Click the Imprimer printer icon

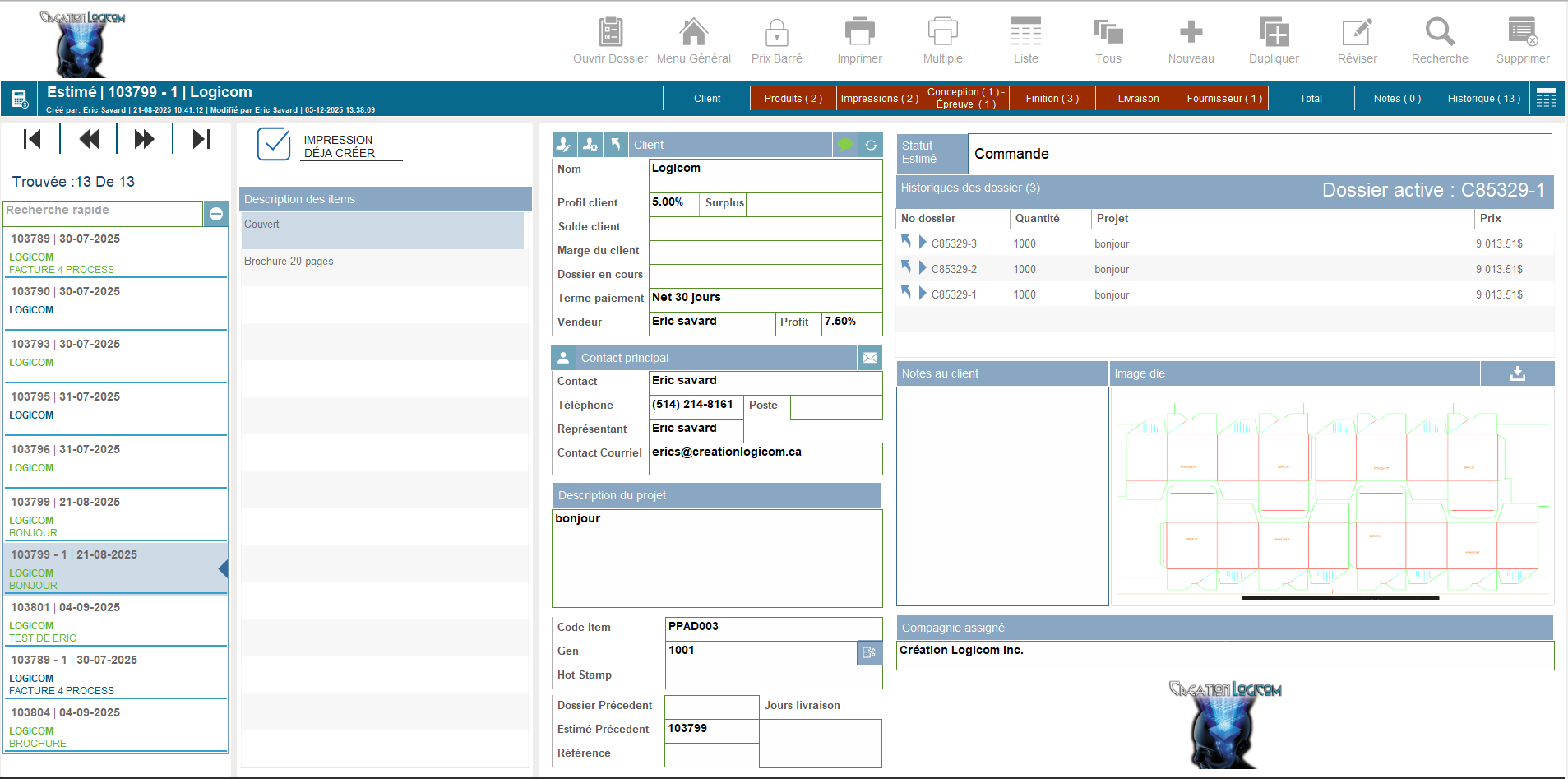pyautogui.click(x=859, y=33)
